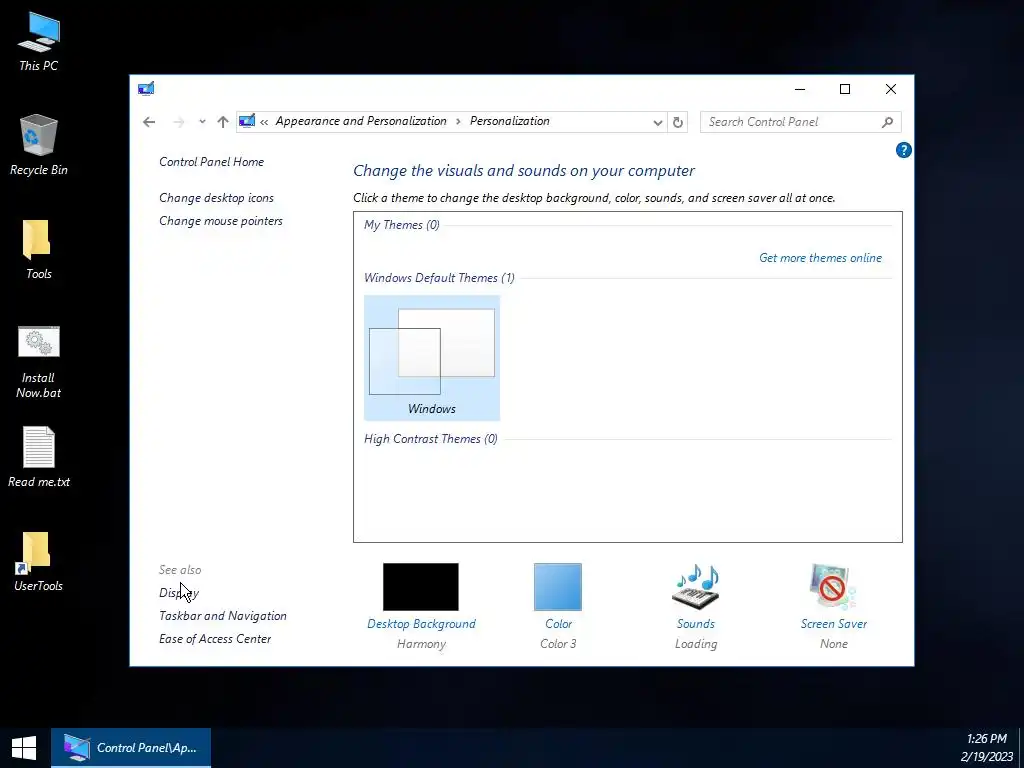The width and height of the screenshot is (1024, 768).
Task: Click Get more themes online link
Action: point(820,258)
